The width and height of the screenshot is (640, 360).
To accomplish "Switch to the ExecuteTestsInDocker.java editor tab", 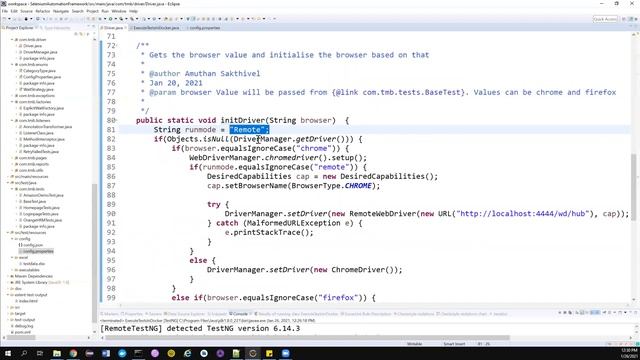I will pyautogui.click(x=156, y=28).
